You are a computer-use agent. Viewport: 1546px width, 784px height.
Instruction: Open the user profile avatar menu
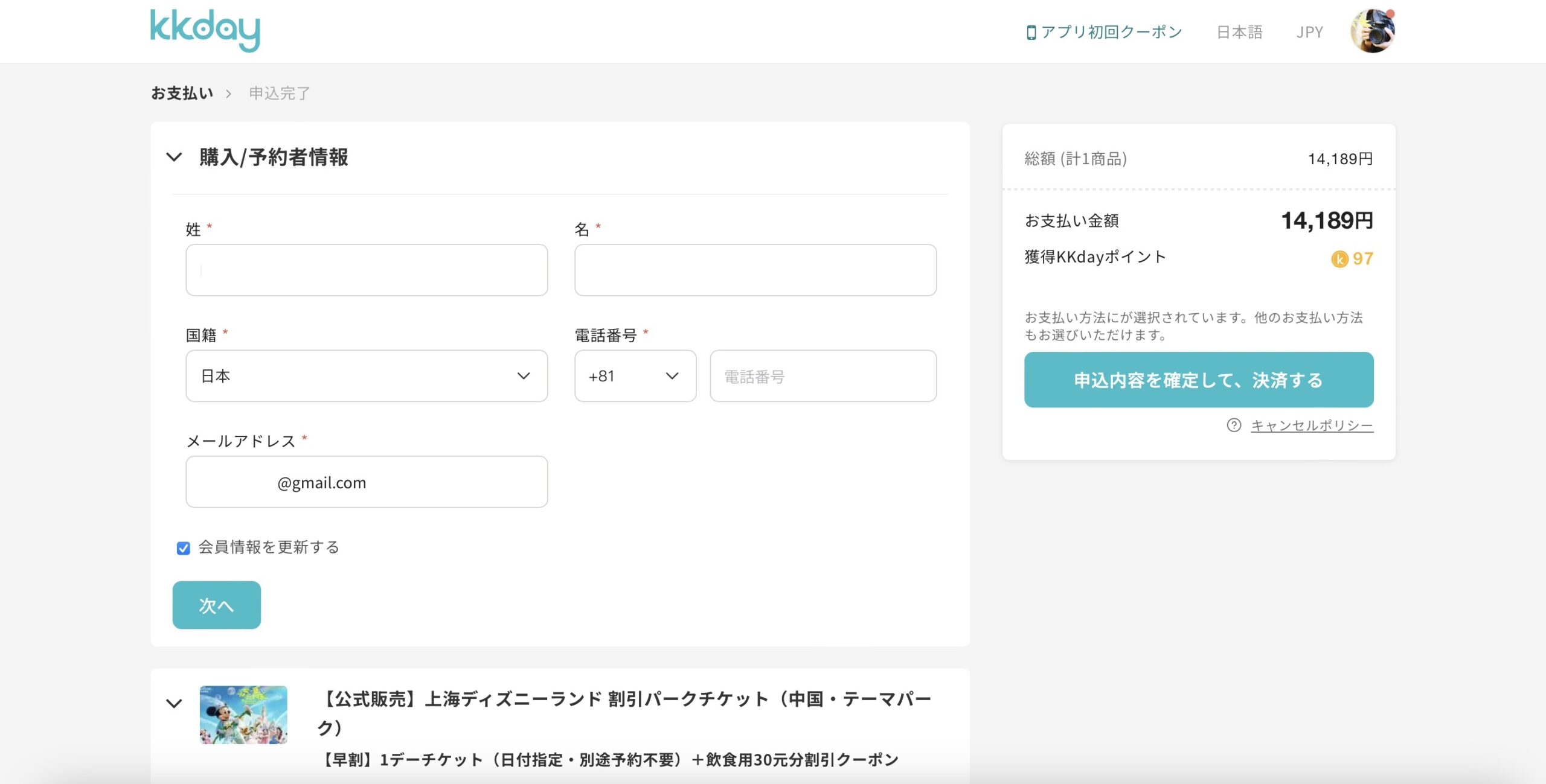1373,31
